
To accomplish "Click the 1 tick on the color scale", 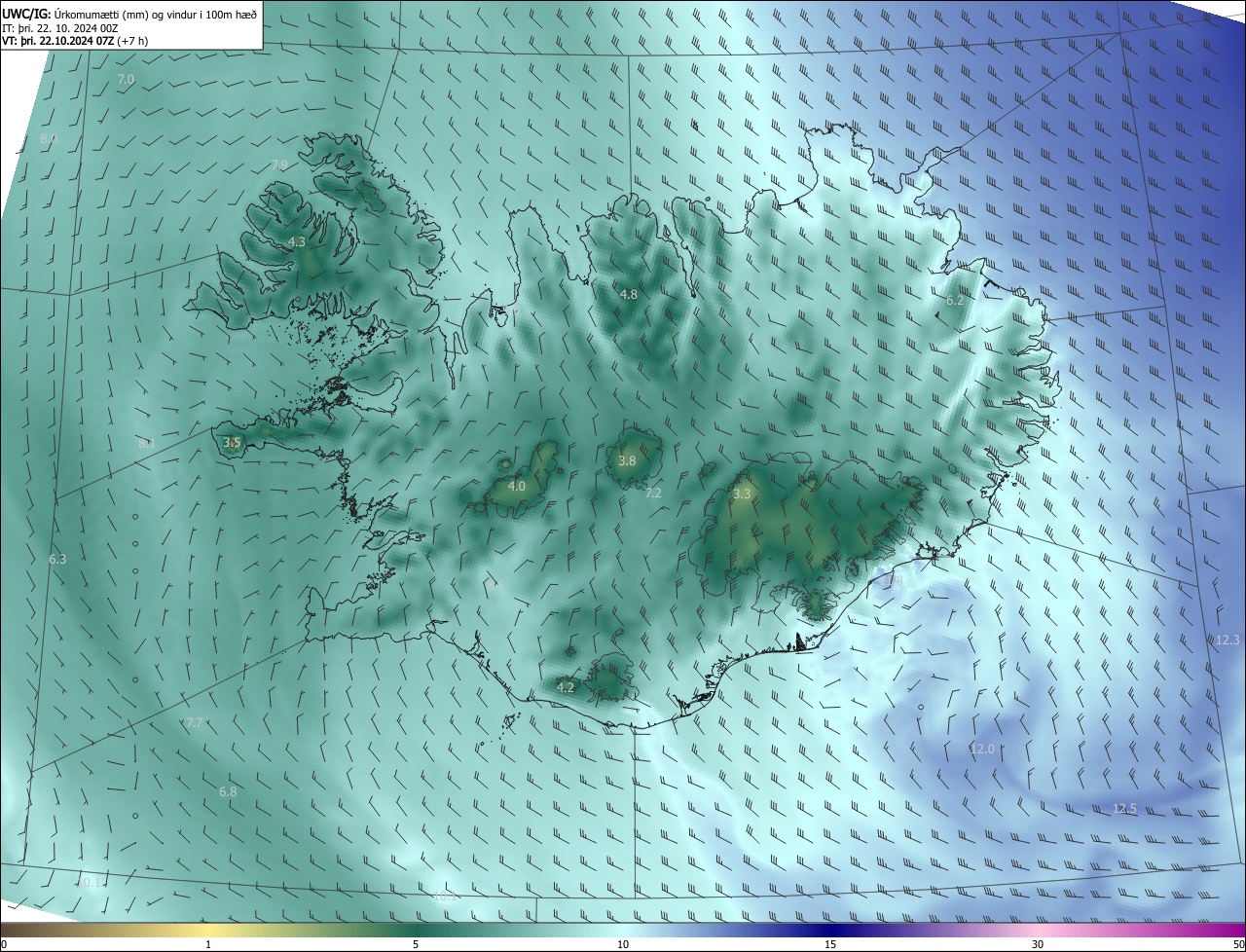I will click(208, 944).
